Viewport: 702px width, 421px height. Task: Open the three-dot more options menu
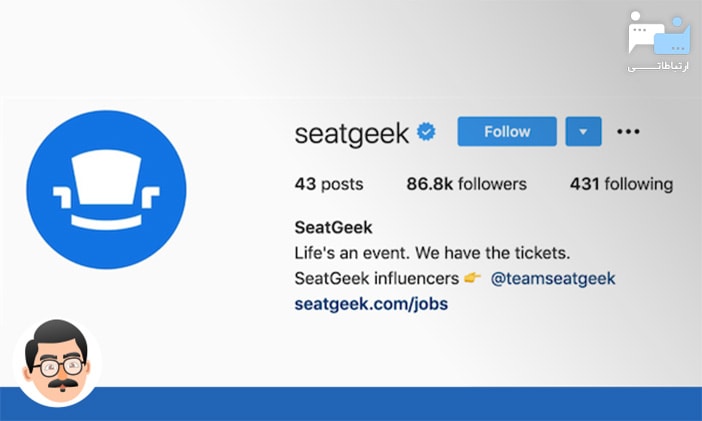click(628, 131)
